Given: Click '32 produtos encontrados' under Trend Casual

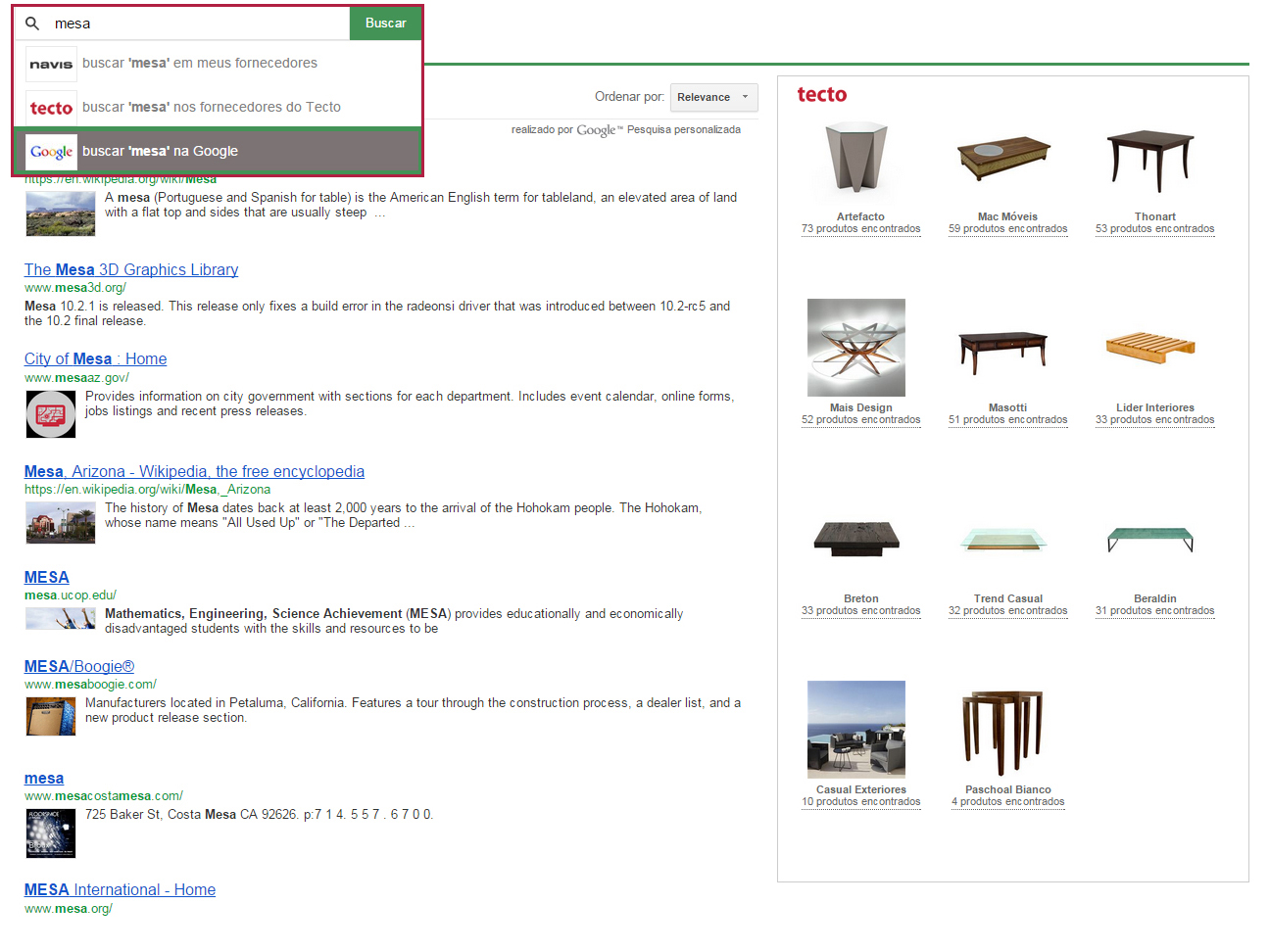Looking at the screenshot, I should tap(1007, 611).
